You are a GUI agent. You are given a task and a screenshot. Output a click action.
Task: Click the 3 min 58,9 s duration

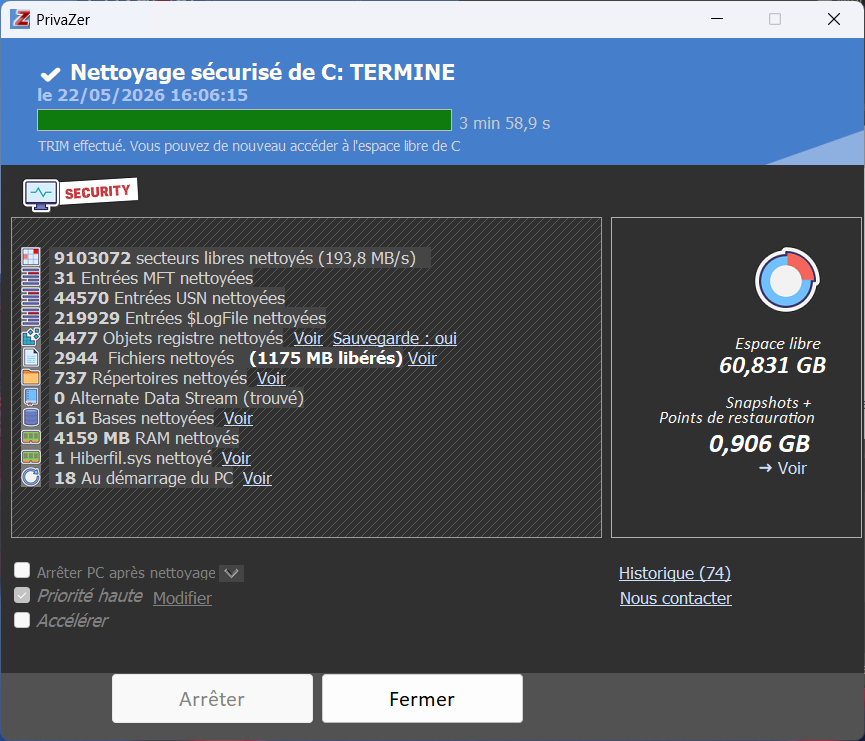coord(504,123)
